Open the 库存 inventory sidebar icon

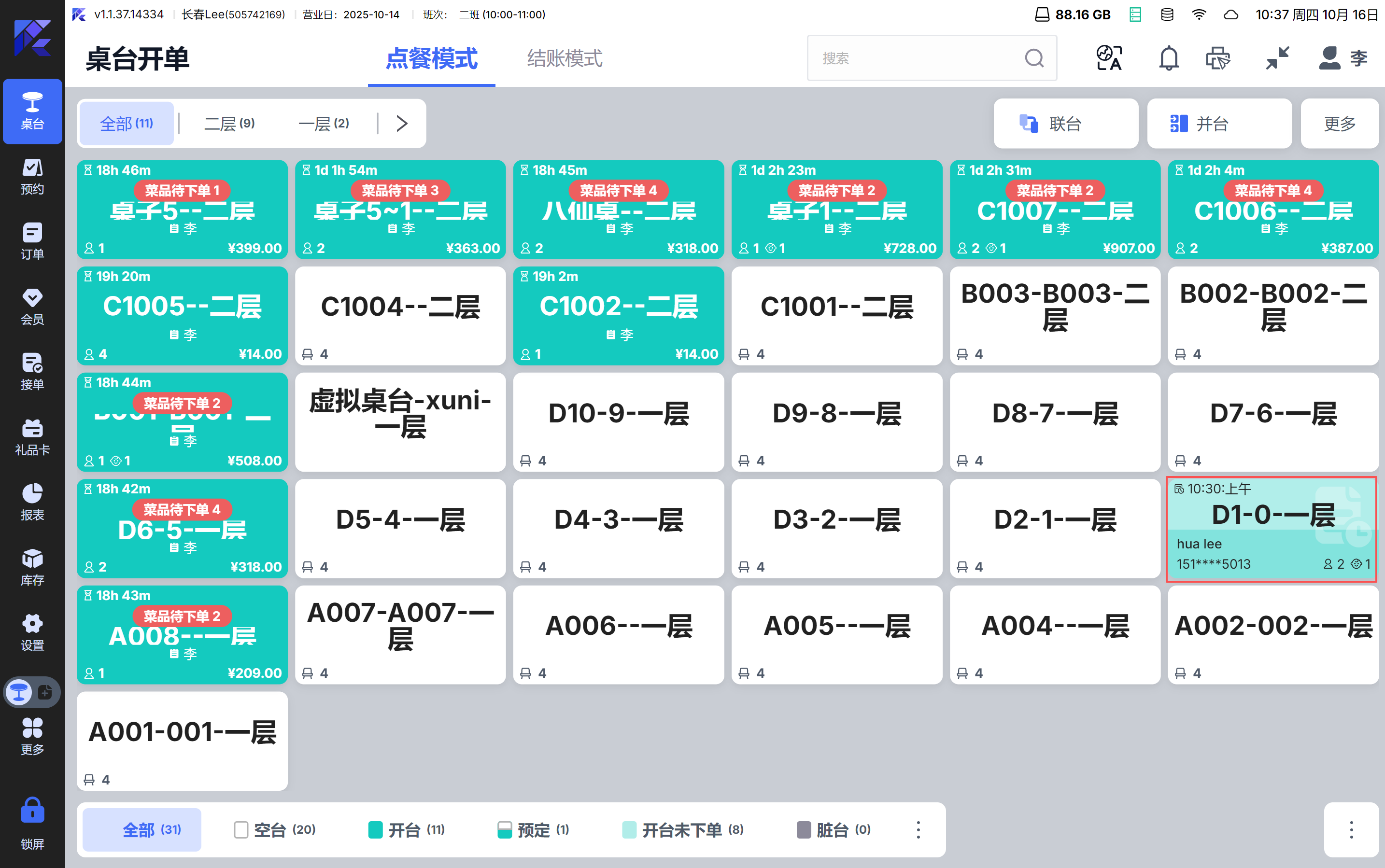click(x=32, y=567)
